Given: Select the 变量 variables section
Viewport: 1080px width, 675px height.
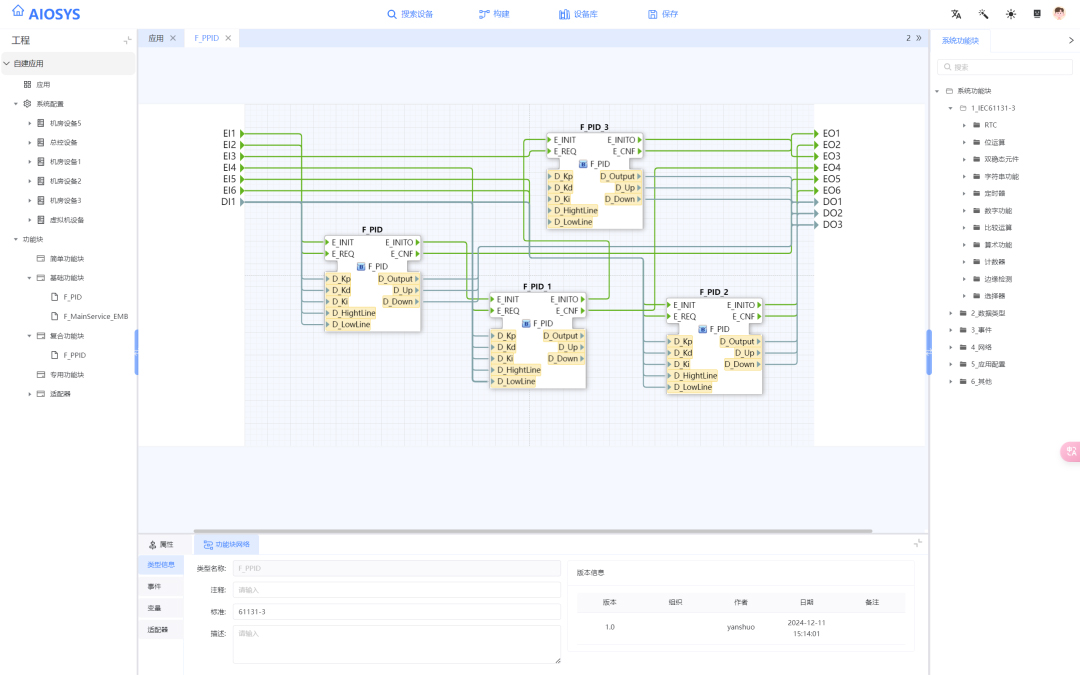Looking at the screenshot, I should click(154, 608).
